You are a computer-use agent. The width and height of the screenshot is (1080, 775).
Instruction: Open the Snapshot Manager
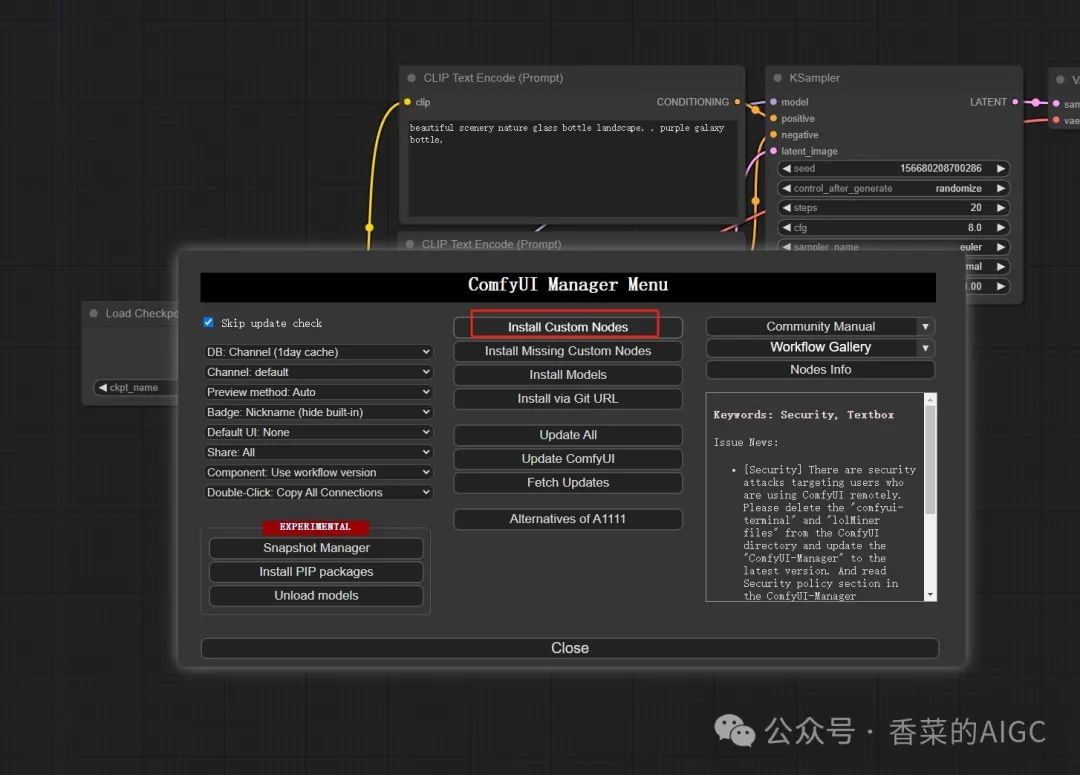tap(316, 548)
